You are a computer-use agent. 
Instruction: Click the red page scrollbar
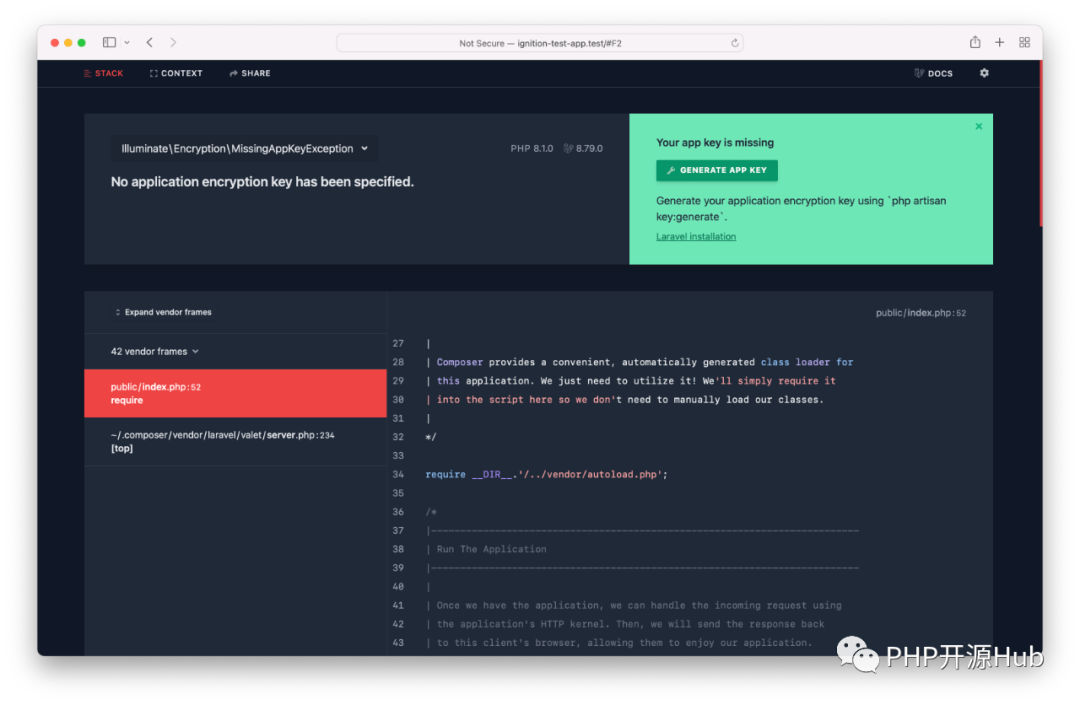click(1040, 143)
